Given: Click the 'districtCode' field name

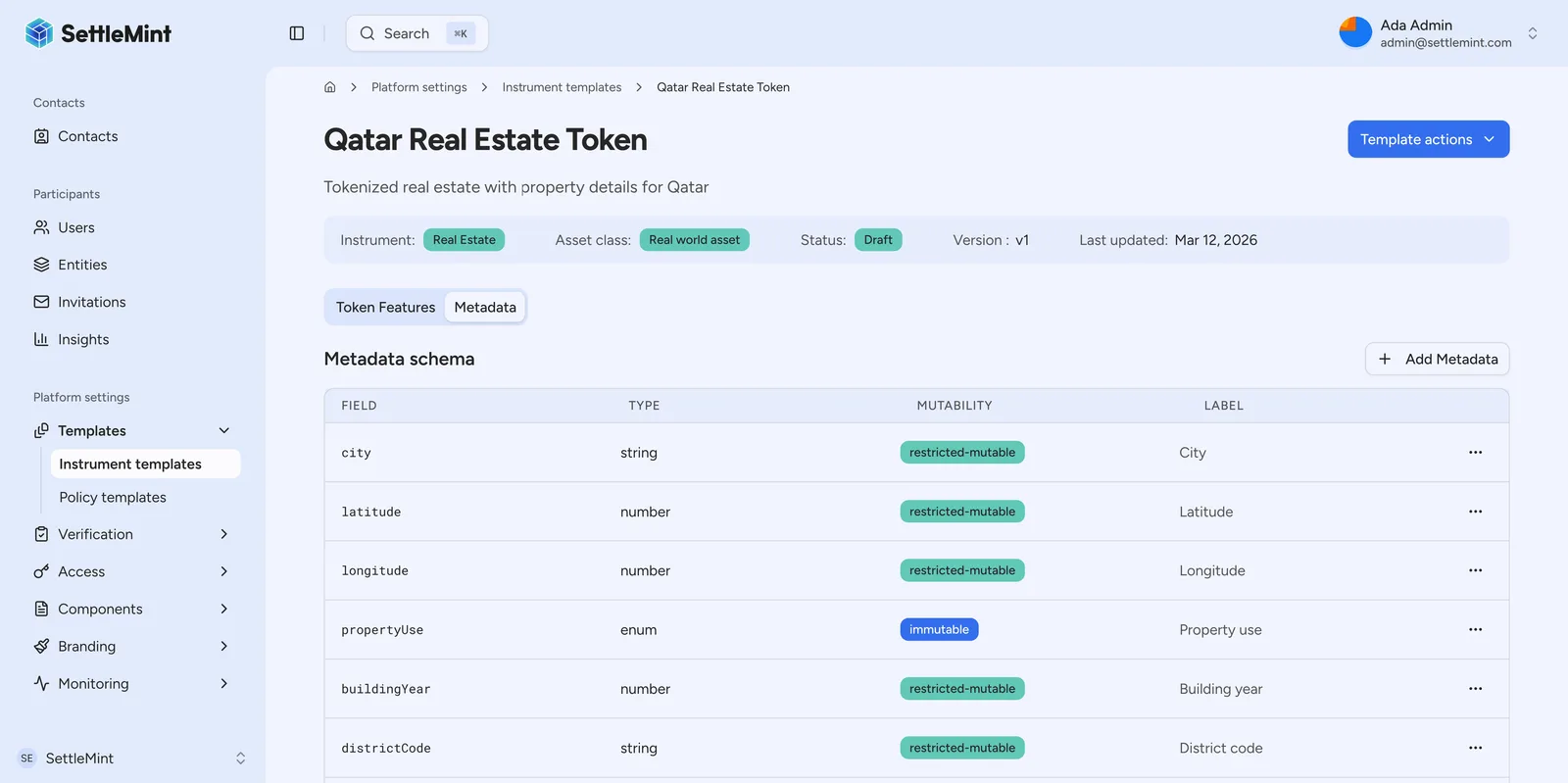Looking at the screenshot, I should 386,748.
